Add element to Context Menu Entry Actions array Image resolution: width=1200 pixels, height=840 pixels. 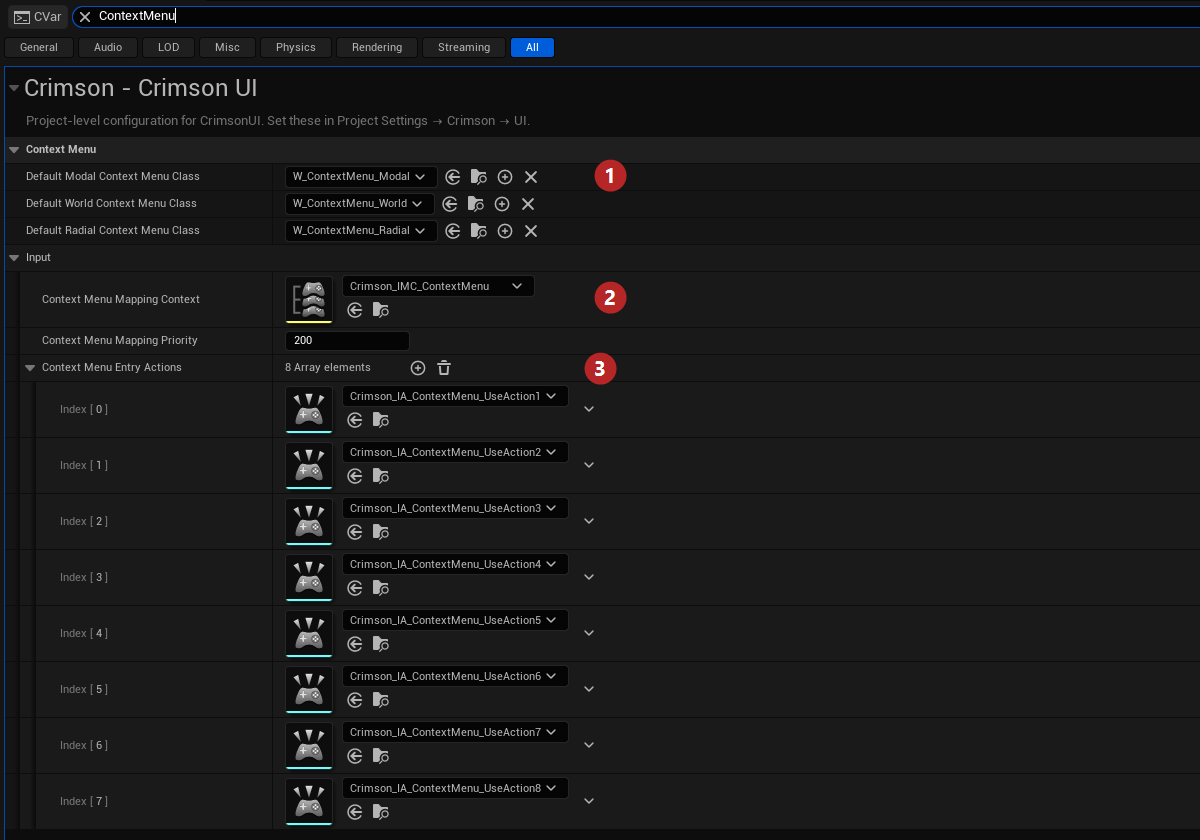[x=418, y=368]
